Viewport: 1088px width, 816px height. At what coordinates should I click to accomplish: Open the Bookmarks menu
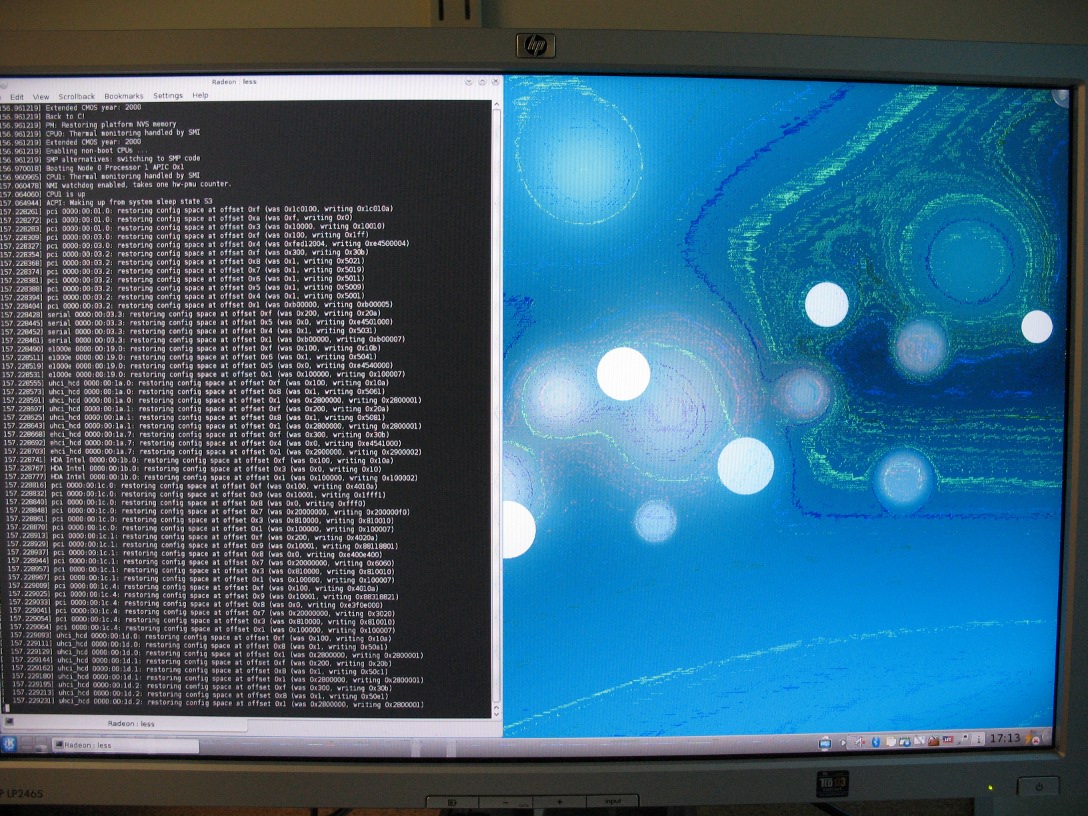point(124,96)
